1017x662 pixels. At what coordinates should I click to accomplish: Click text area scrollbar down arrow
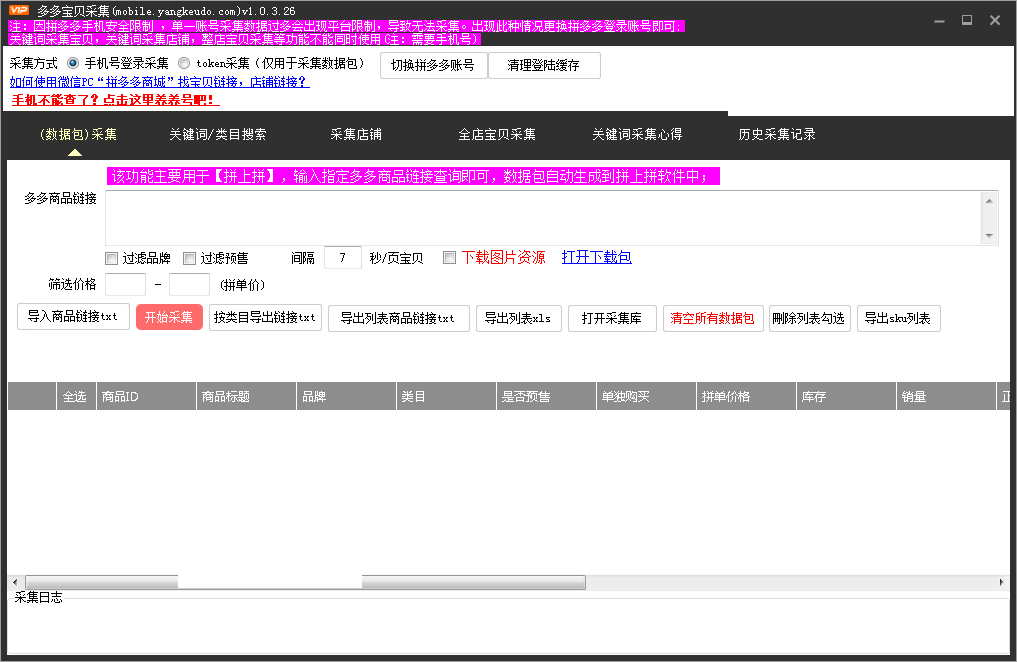pos(989,235)
